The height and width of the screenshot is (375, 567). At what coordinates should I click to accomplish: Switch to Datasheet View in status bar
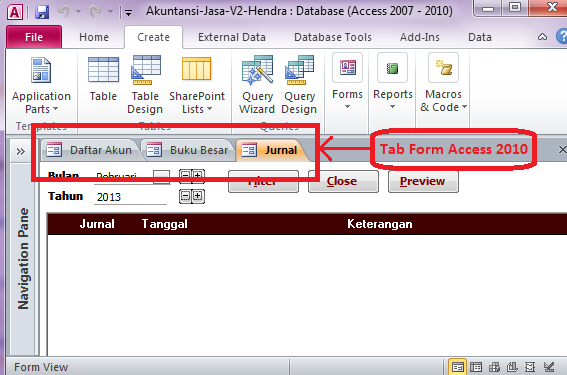[476, 367]
